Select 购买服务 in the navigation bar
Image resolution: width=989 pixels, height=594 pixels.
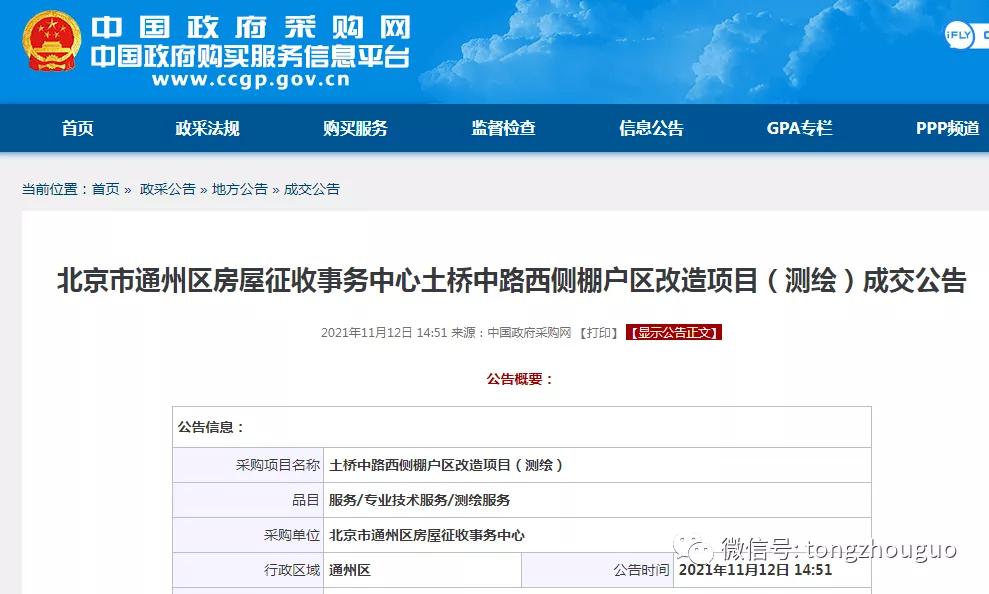(355, 128)
